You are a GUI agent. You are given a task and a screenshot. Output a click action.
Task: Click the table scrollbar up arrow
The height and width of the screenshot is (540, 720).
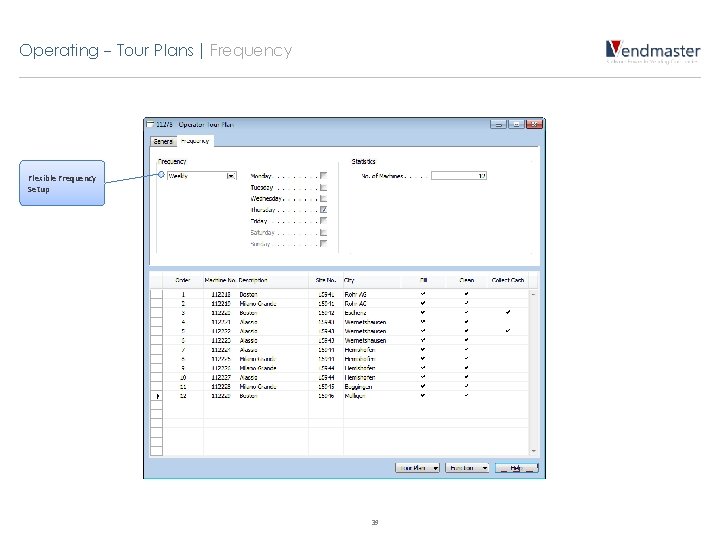pyautogui.click(x=534, y=294)
